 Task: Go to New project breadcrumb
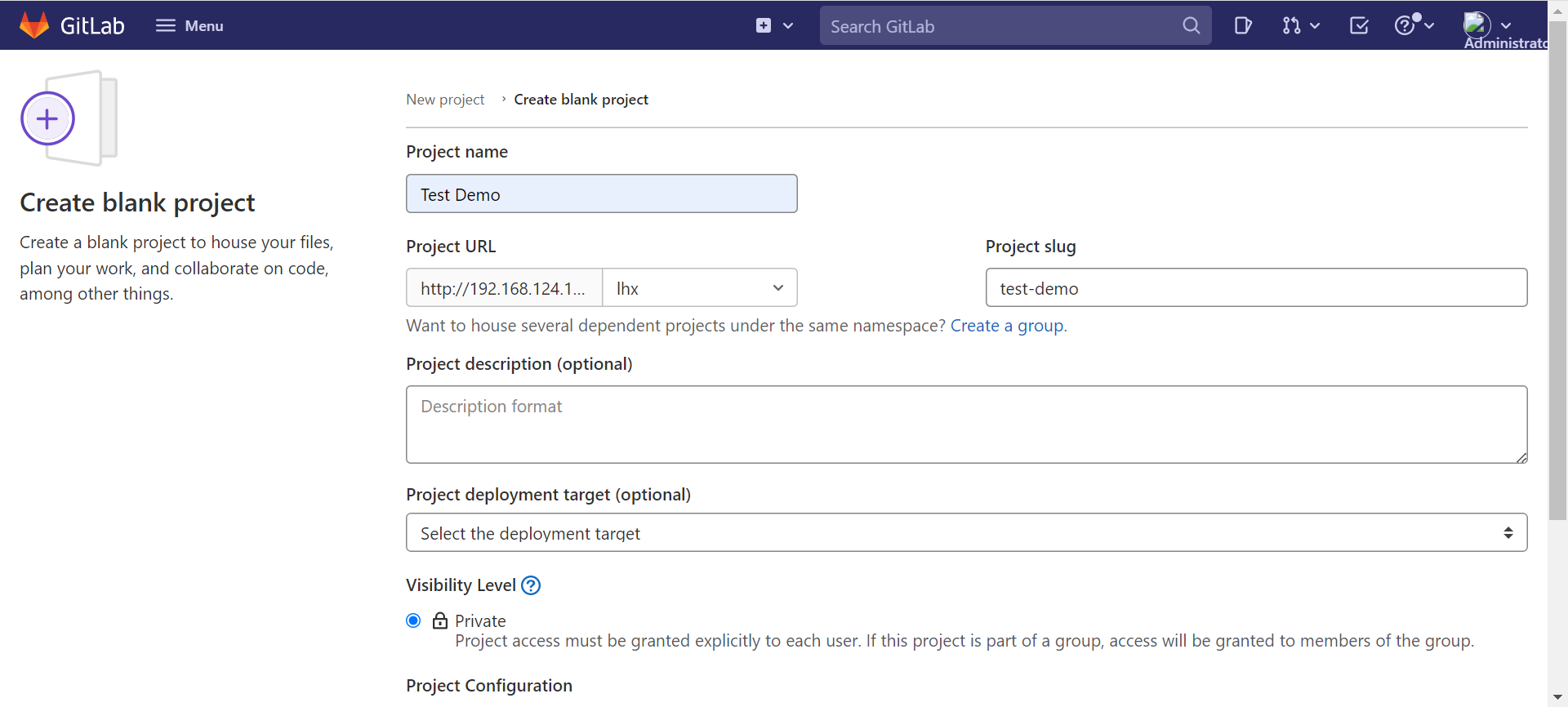point(445,100)
